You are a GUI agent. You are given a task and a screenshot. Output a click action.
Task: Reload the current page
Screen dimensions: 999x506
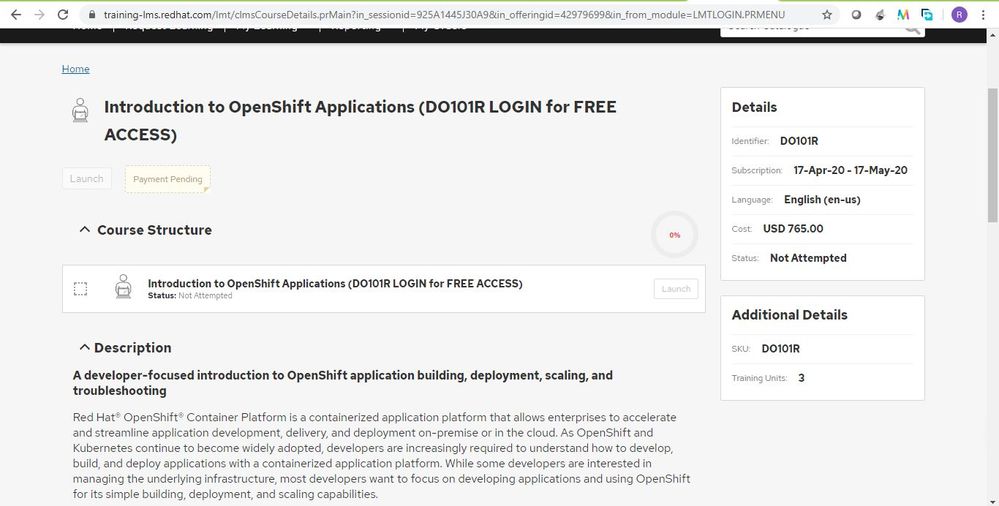pos(63,15)
